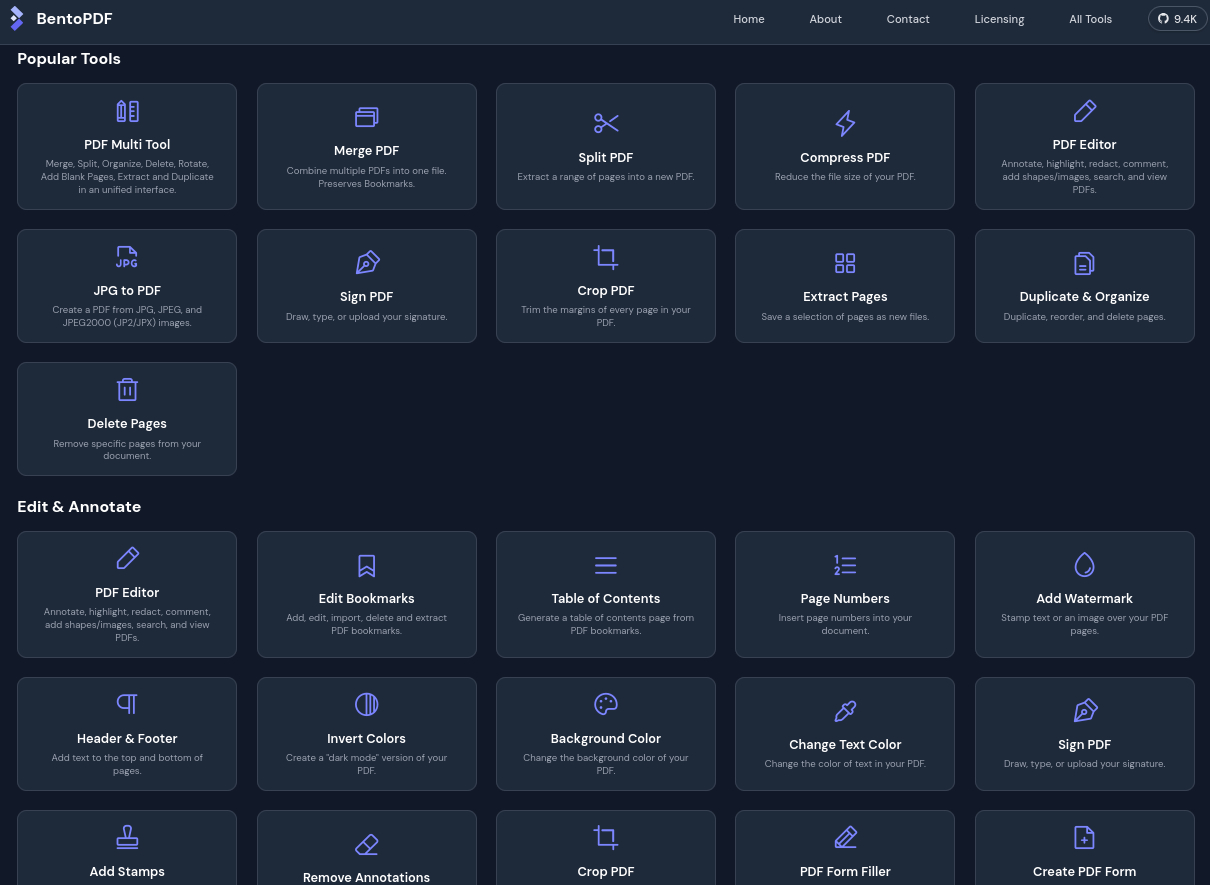Click the Delete Pages trash can icon
The image size is (1210, 885).
tap(127, 390)
